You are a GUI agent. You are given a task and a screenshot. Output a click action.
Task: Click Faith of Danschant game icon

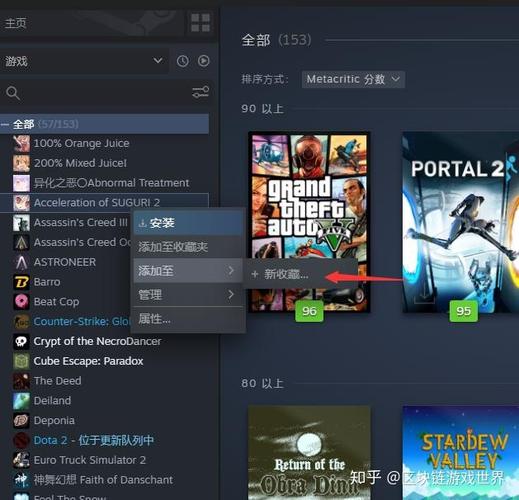21,480
